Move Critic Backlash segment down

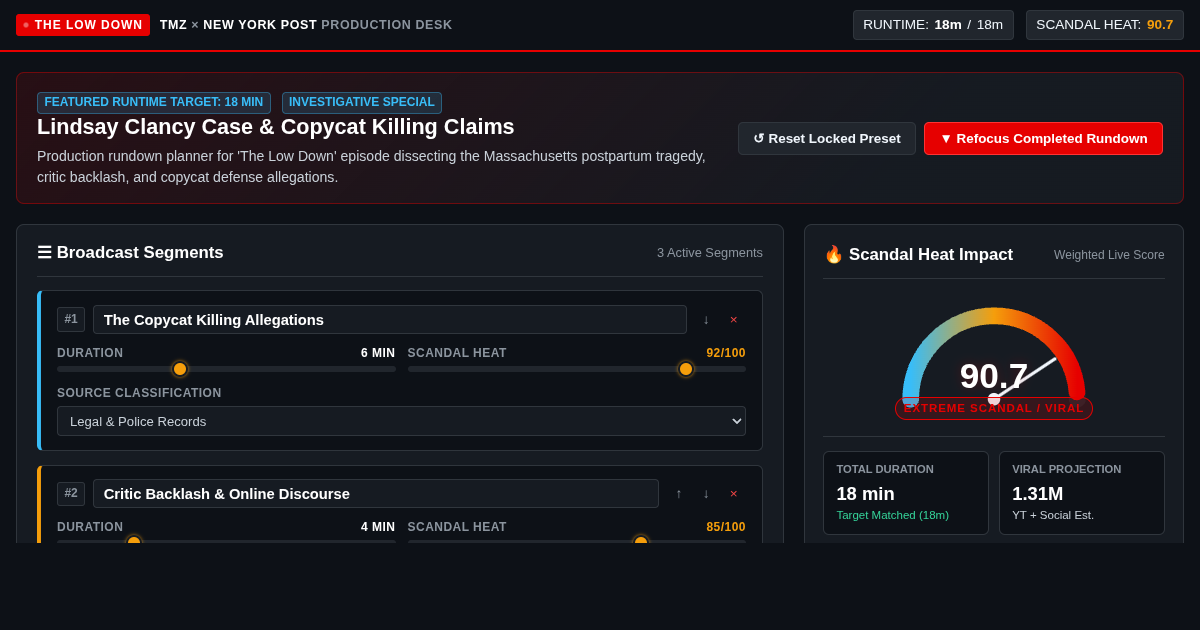tap(706, 493)
